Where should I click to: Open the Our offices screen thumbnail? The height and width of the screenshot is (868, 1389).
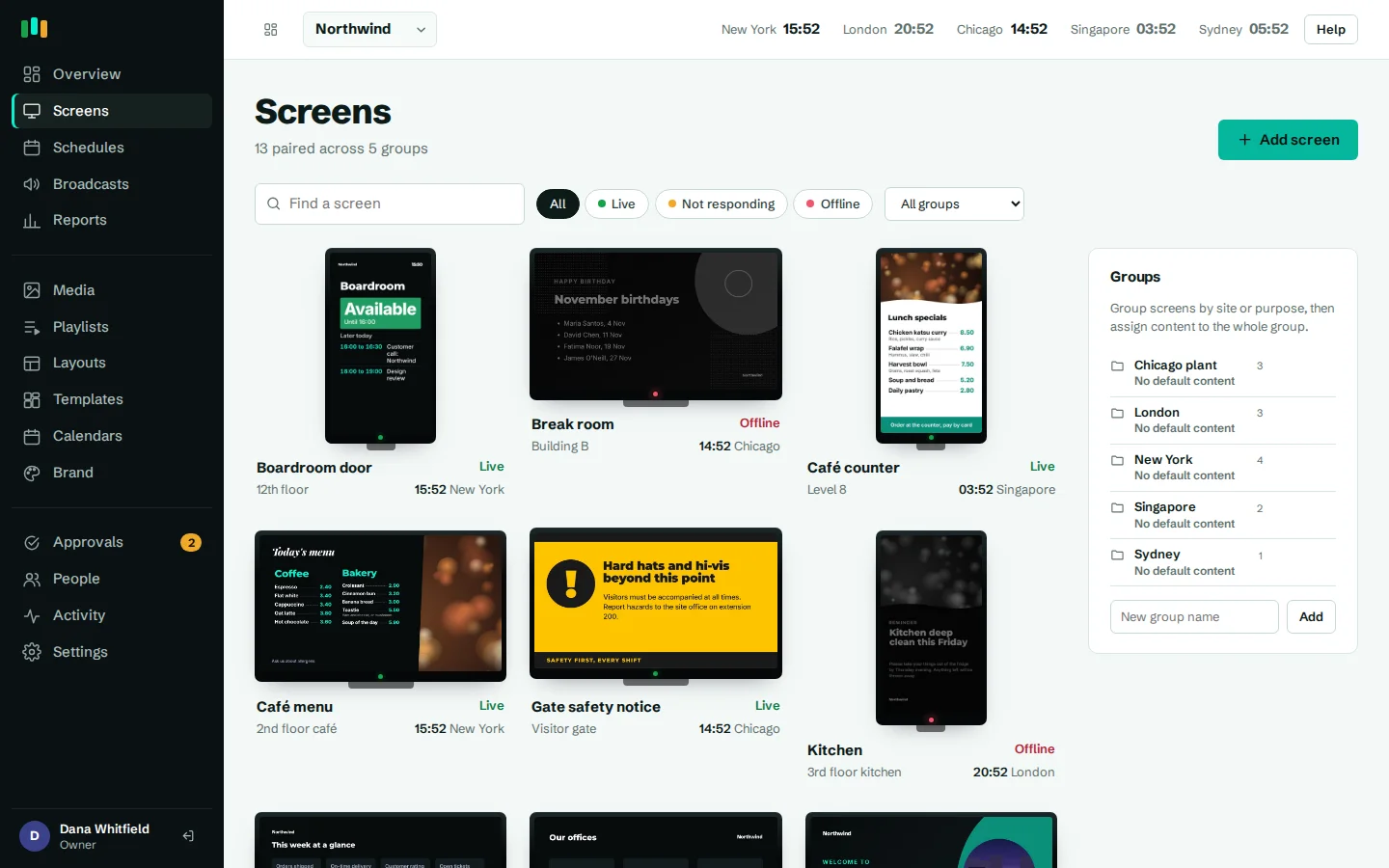(x=656, y=840)
